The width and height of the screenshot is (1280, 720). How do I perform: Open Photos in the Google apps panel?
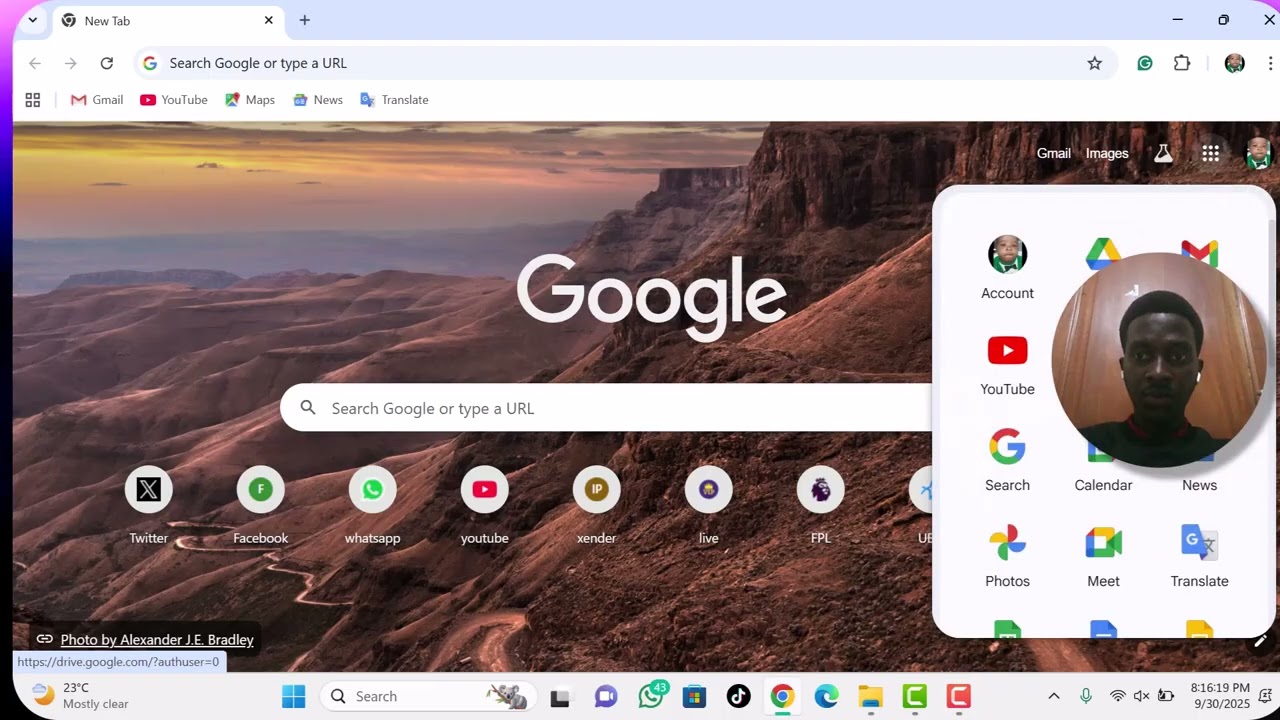pyautogui.click(x=1007, y=556)
